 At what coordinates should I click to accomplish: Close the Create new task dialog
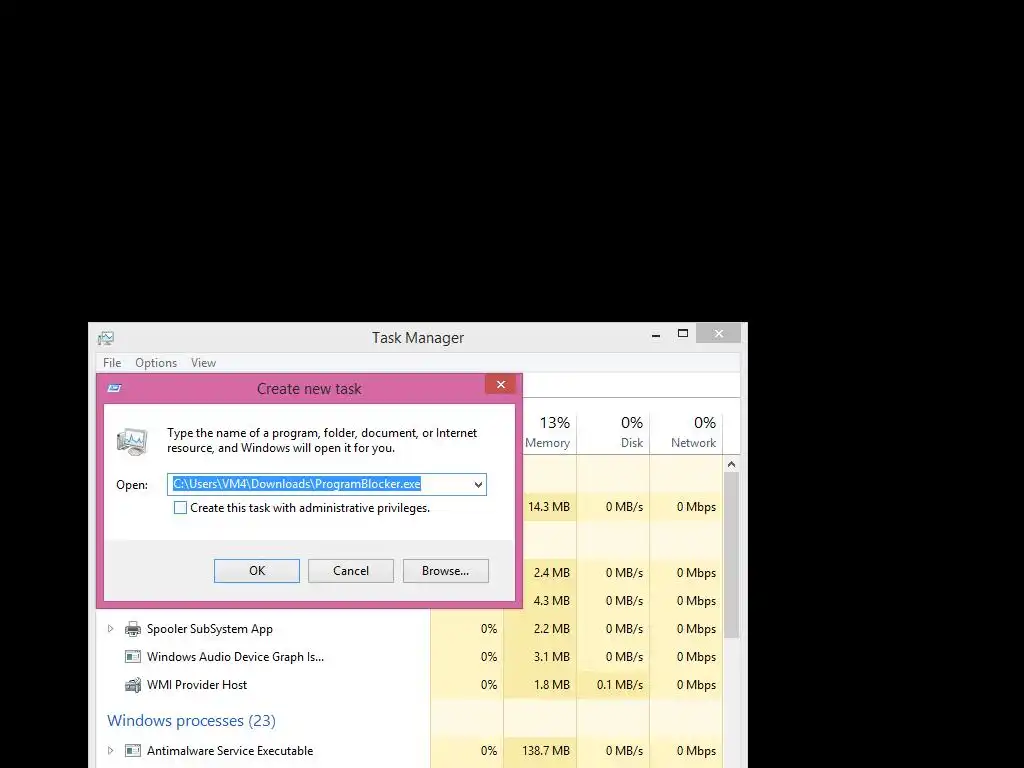[501, 385]
